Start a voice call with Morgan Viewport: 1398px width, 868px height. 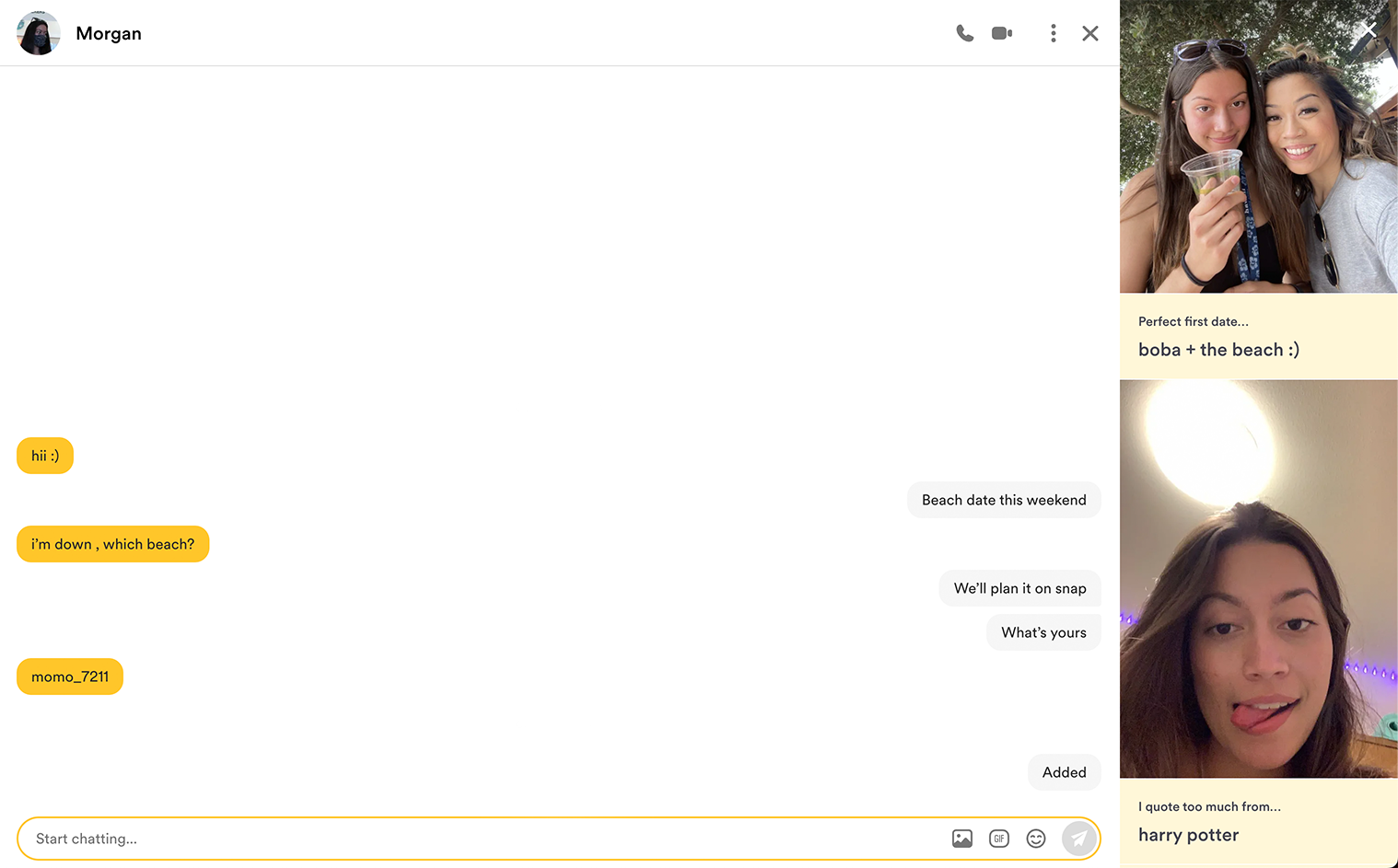pyautogui.click(x=964, y=33)
